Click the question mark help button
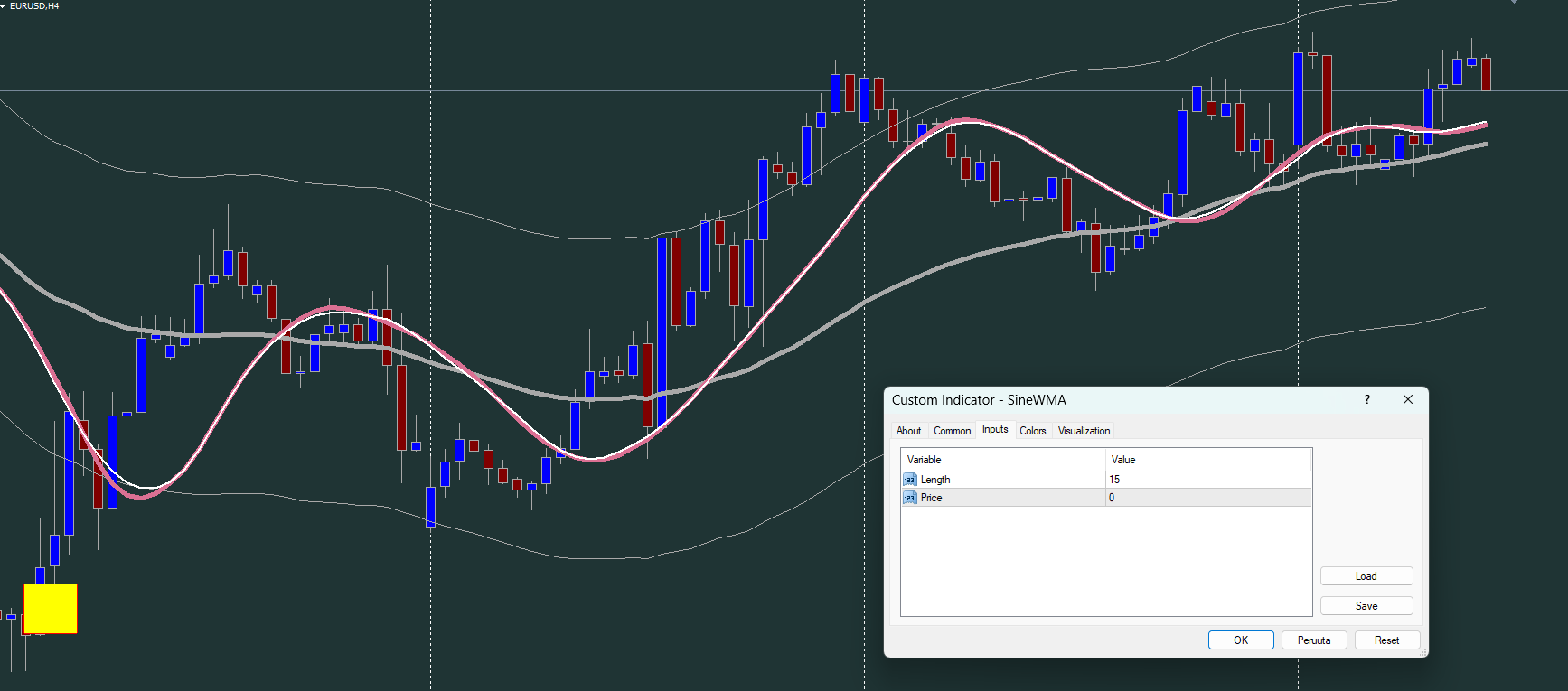Image resolution: width=1568 pixels, height=691 pixels. click(x=1367, y=399)
